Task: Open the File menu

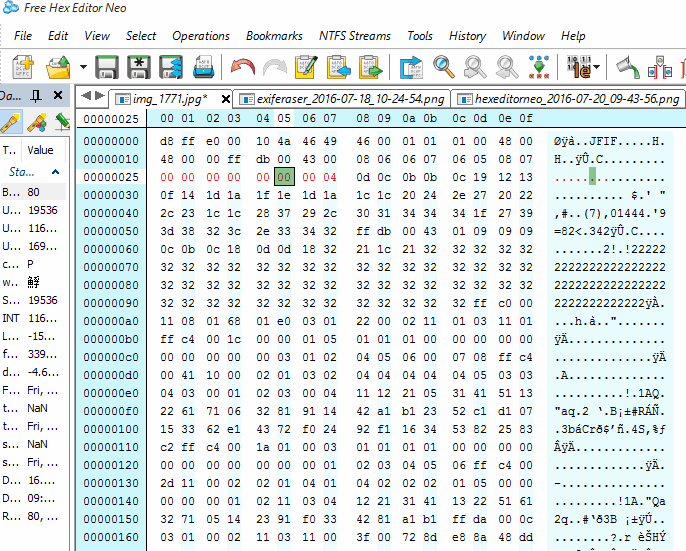Action: click(23, 36)
